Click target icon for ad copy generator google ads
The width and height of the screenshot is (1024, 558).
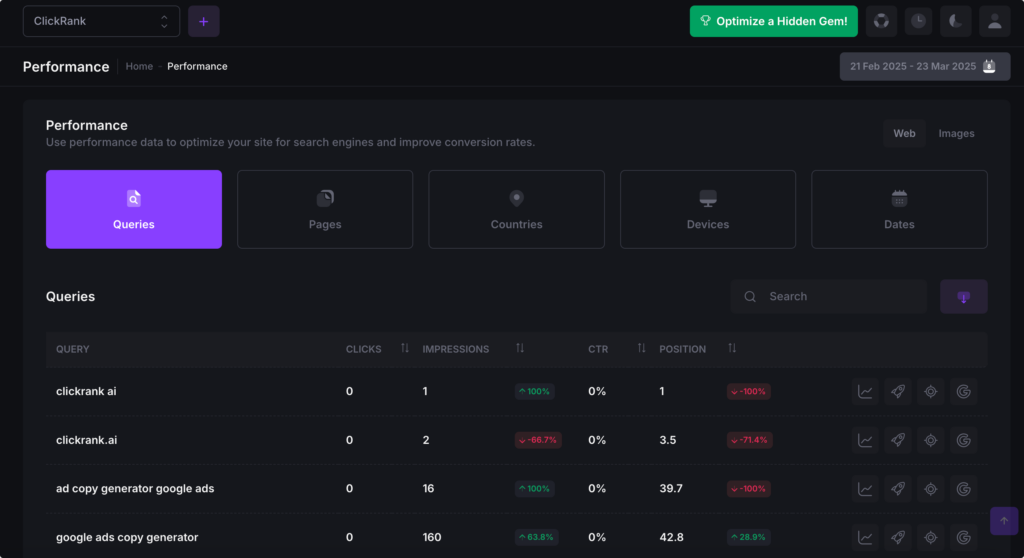click(931, 489)
